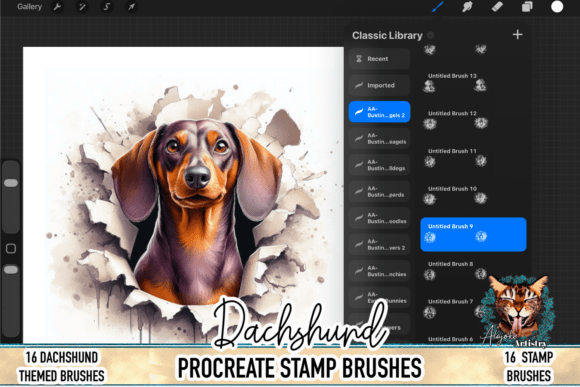Activate the Selection S-shaped tool
This screenshot has height=387, width=580.
point(107,7)
